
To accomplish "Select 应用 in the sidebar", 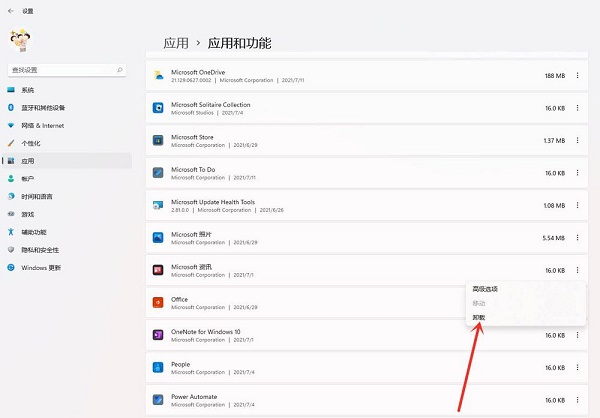I will point(67,161).
